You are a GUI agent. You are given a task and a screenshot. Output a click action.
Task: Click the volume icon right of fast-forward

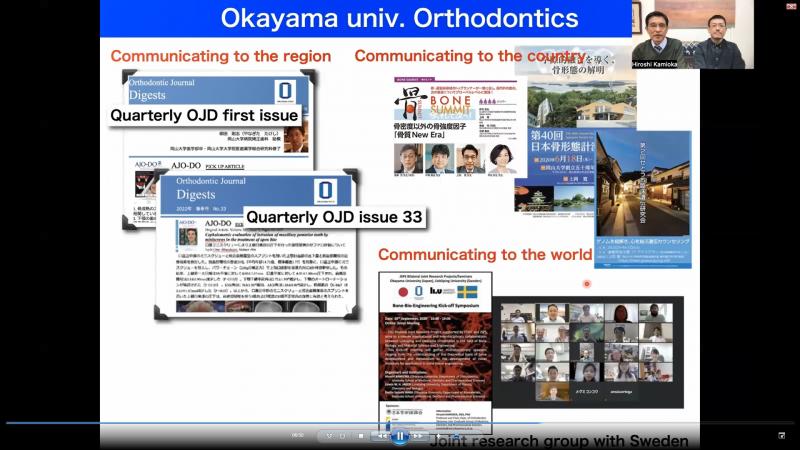[x=437, y=436]
